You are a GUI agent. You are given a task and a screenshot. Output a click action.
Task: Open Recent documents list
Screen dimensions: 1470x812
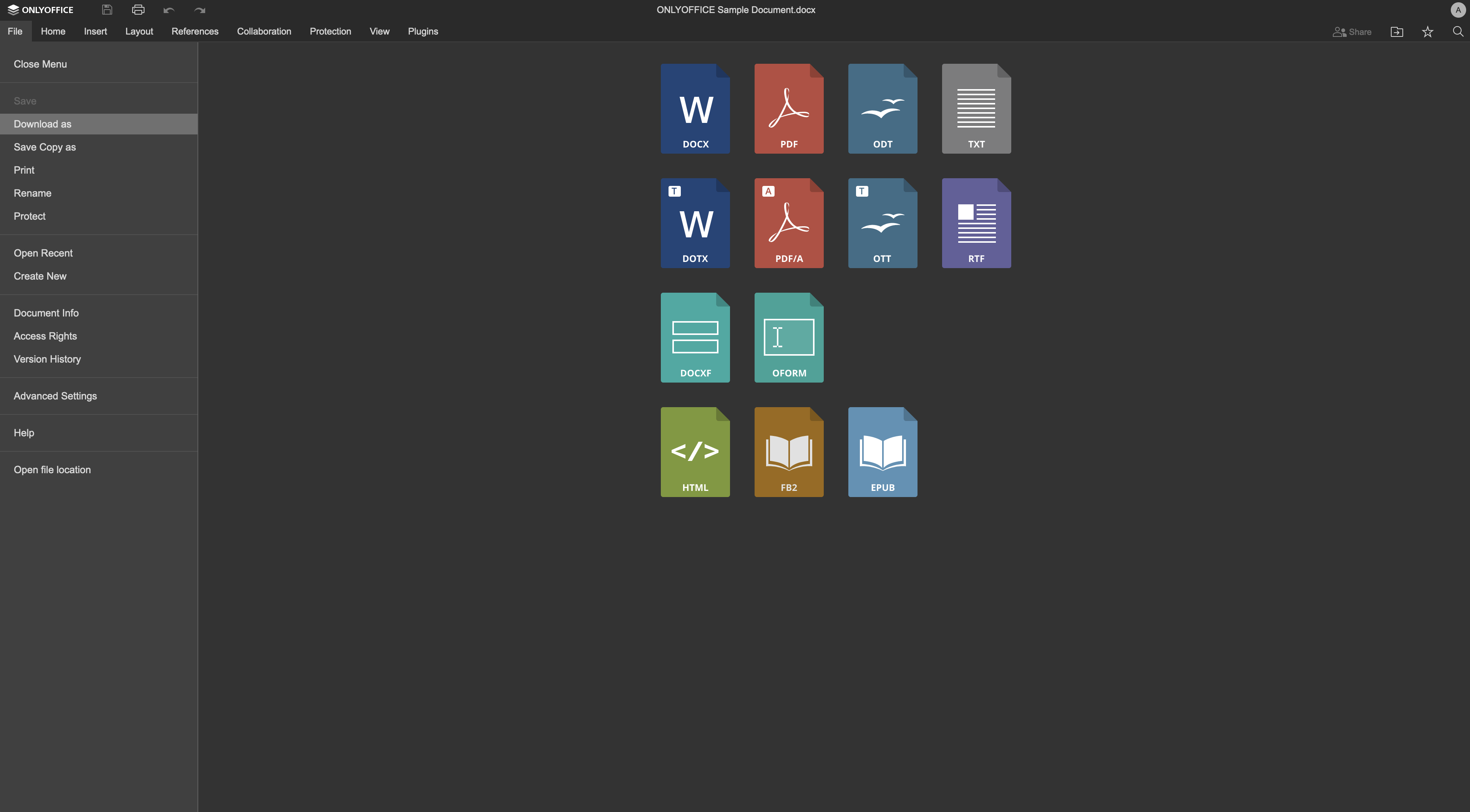click(x=99, y=253)
